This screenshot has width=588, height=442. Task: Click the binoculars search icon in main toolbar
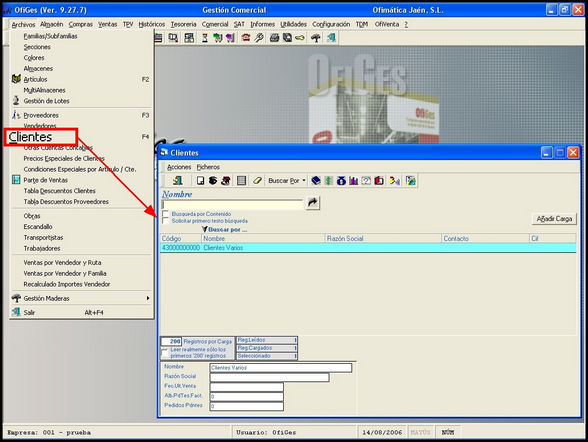tap(173, 38)
